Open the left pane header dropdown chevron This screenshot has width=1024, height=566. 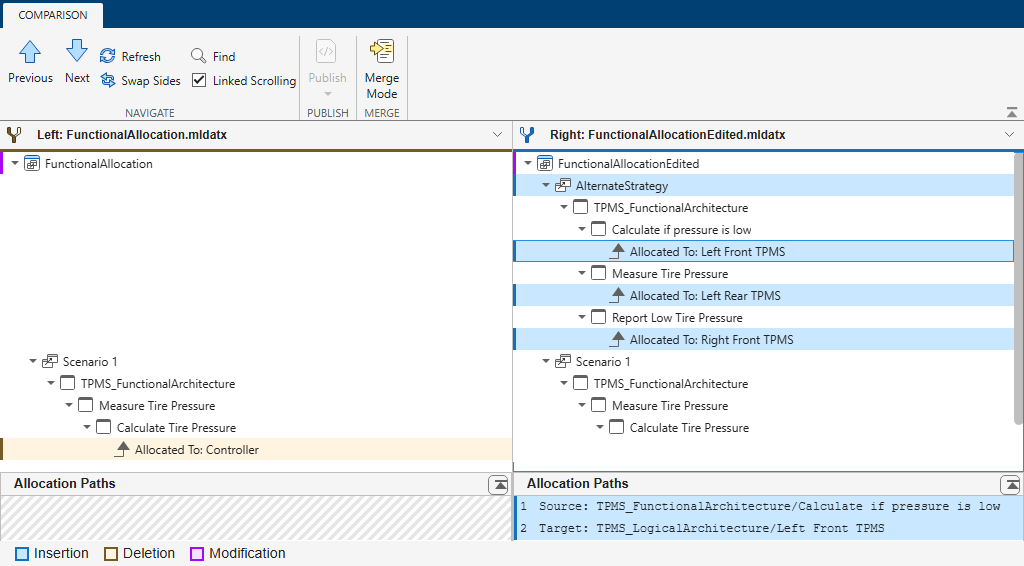coord(497,135)
